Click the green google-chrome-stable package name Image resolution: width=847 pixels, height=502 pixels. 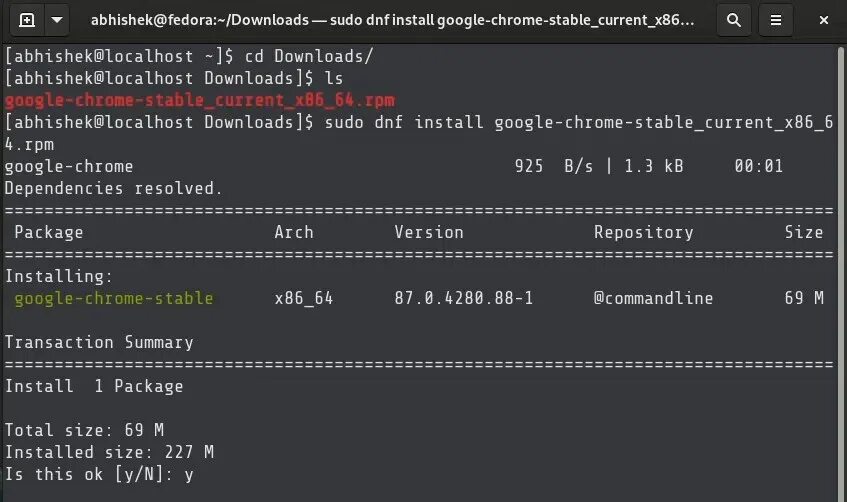tap(114, 298)
